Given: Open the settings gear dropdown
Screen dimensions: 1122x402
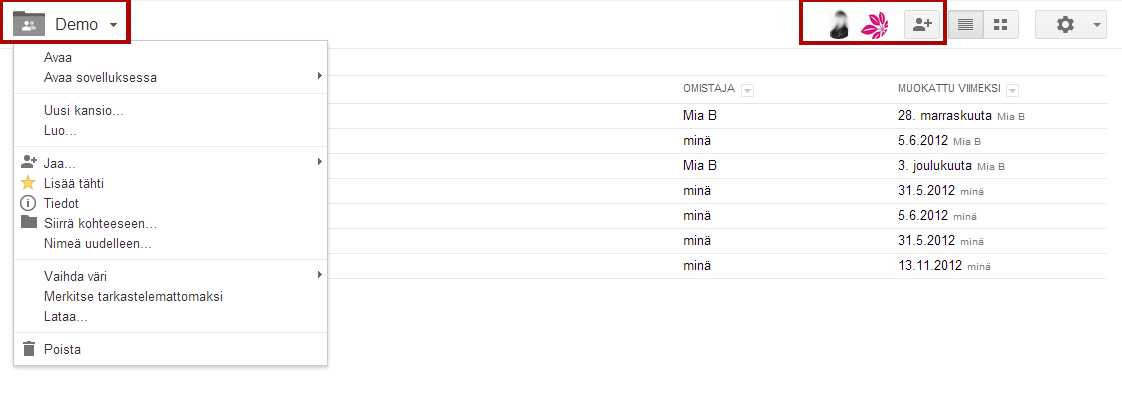Looking at the screenshot, I should click(1071, 25).
